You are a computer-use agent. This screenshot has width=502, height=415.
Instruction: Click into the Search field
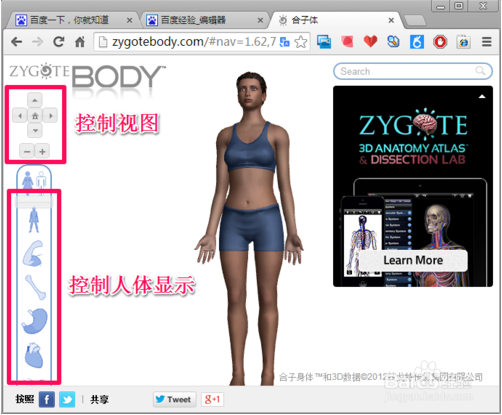412,71
